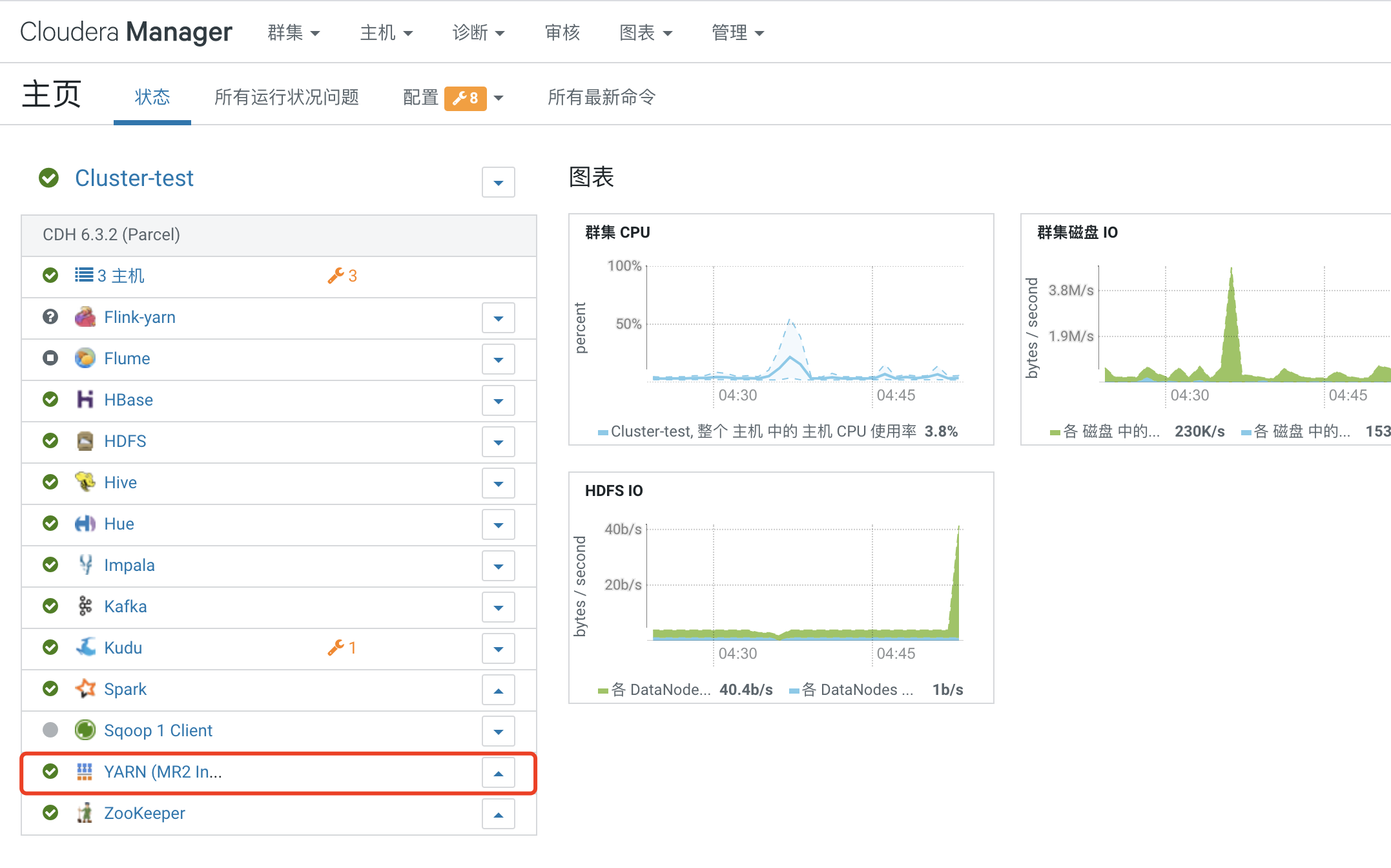Click the ZooKeeper service icon
The width and height of the screenshot is (1391, 868).
point(85,813)
